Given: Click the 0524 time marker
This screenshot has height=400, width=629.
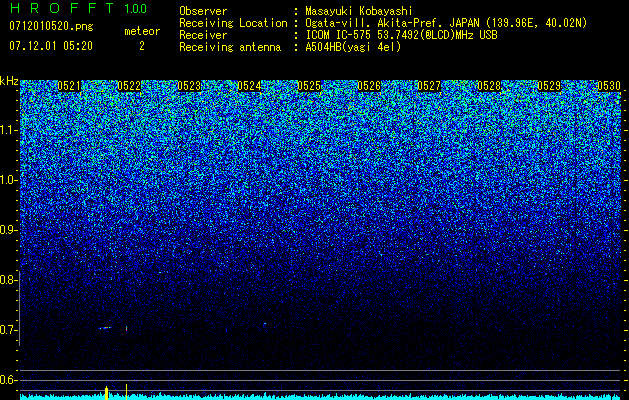Looking at the screenshot, I should tap(249, 86).
